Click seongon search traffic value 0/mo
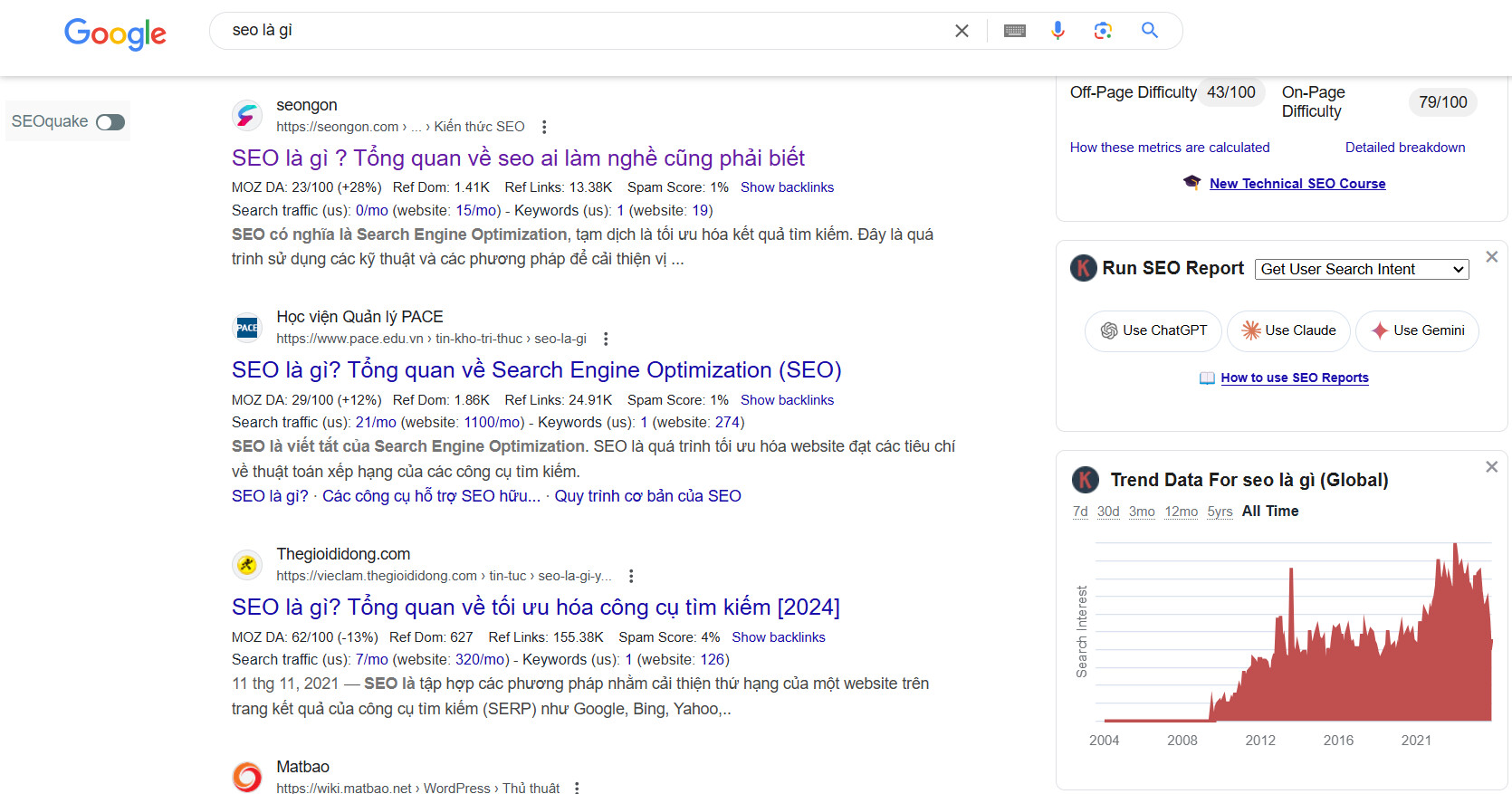Viewport: 1512px width, 794px height. coord(372,210)
